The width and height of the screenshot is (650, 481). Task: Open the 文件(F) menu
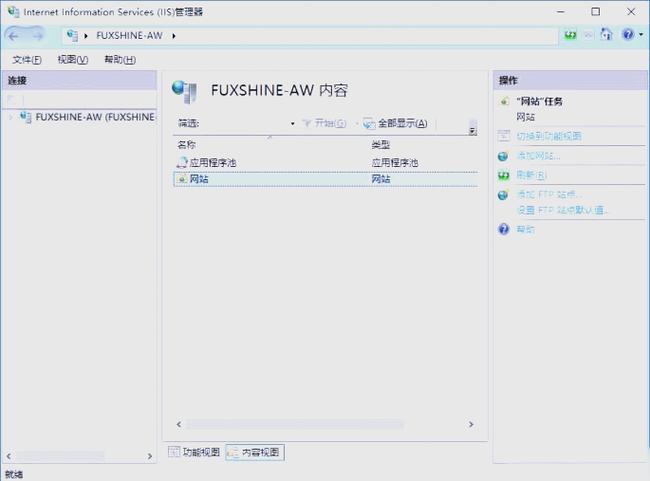27,60
